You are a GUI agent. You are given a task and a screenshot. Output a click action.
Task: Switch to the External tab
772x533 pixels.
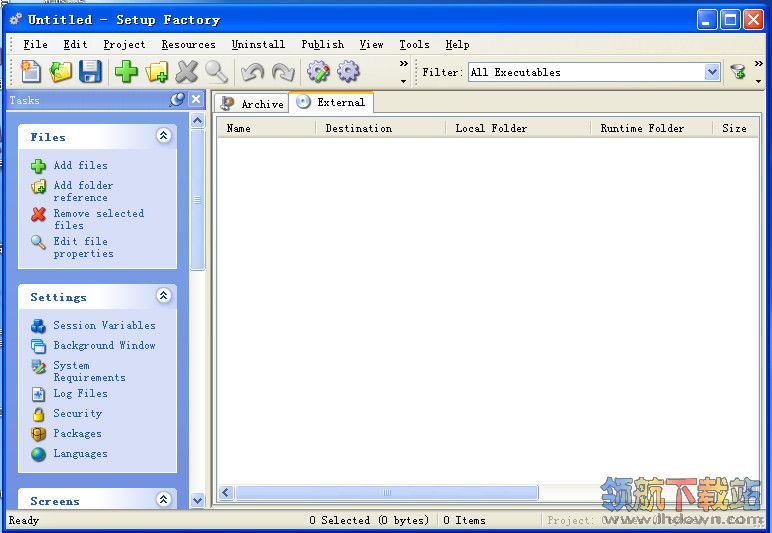tap(331, 102)
